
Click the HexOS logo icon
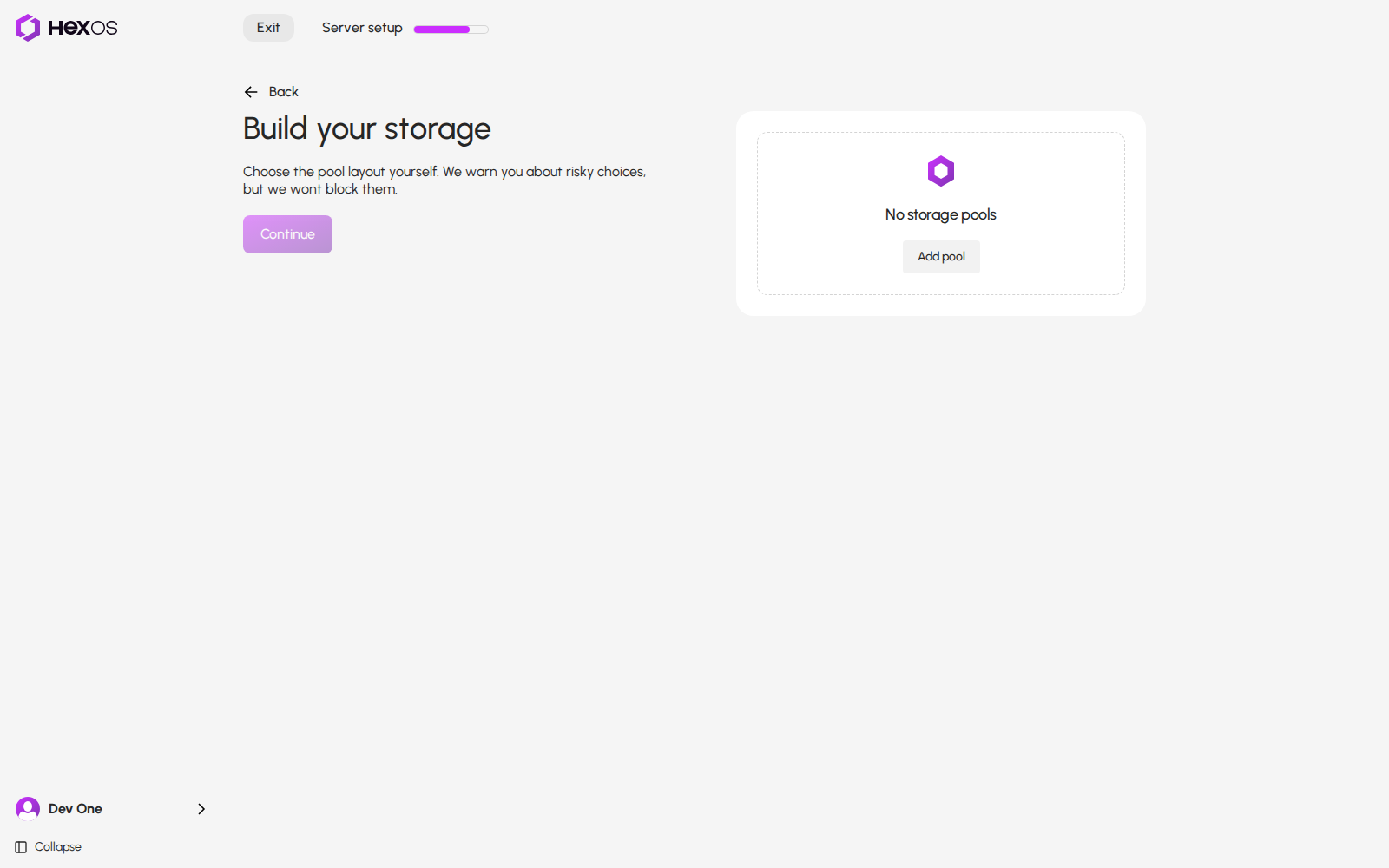click(x=28, y=28)
